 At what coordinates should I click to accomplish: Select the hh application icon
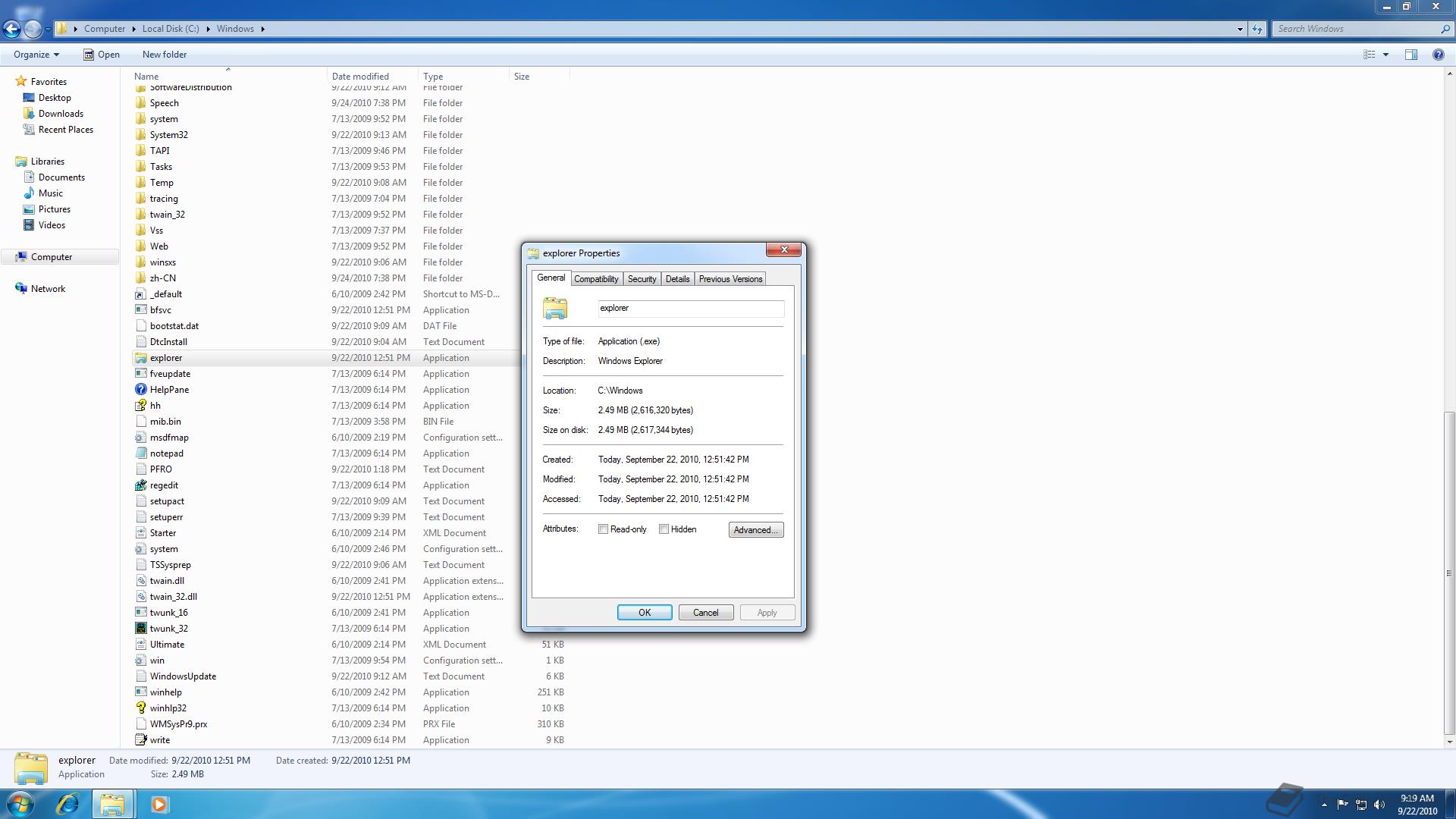(x=140, y=406)
